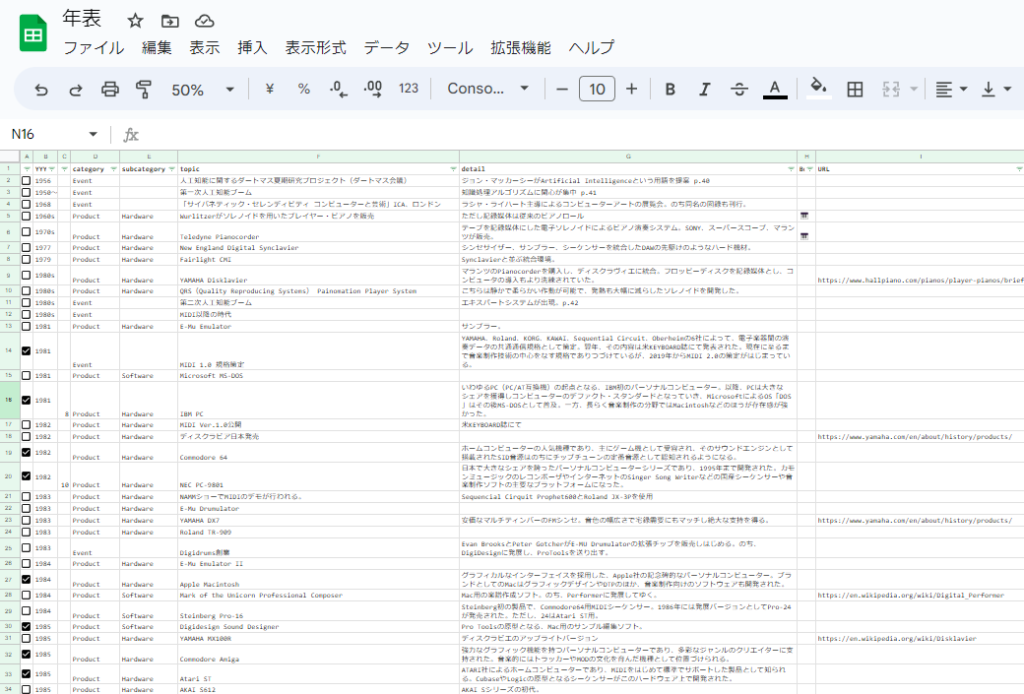Click the undo arrow icon
Screen dimensions: 1024x694
coord(41,89)
